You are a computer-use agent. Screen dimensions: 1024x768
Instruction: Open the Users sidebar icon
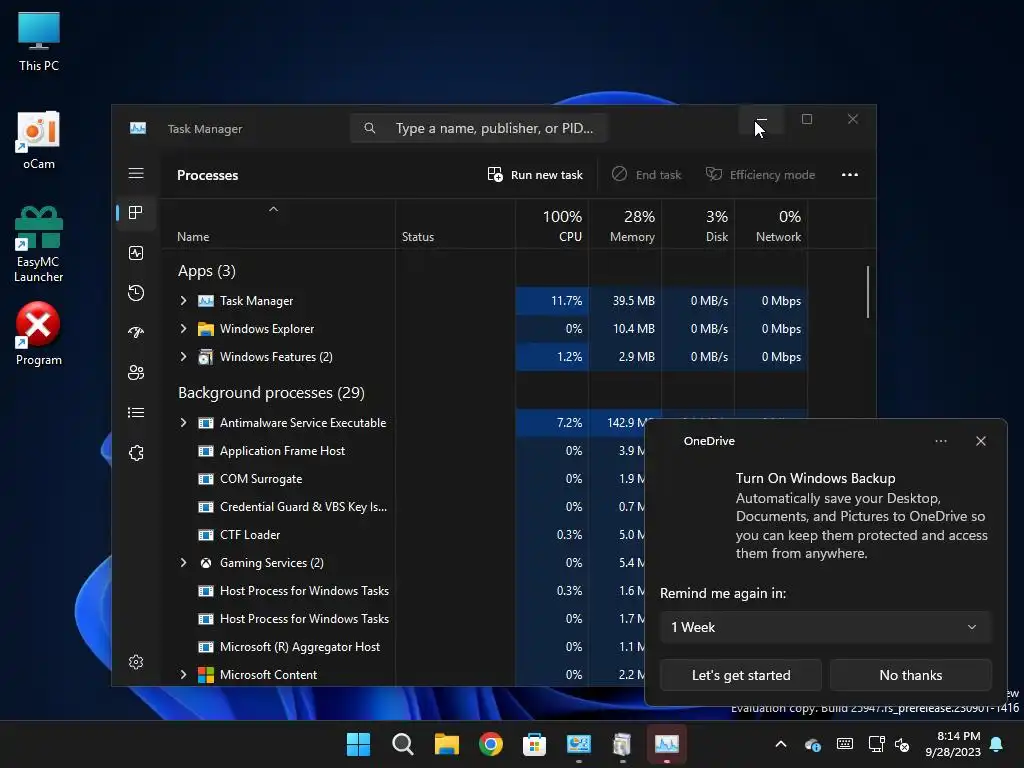136,372
